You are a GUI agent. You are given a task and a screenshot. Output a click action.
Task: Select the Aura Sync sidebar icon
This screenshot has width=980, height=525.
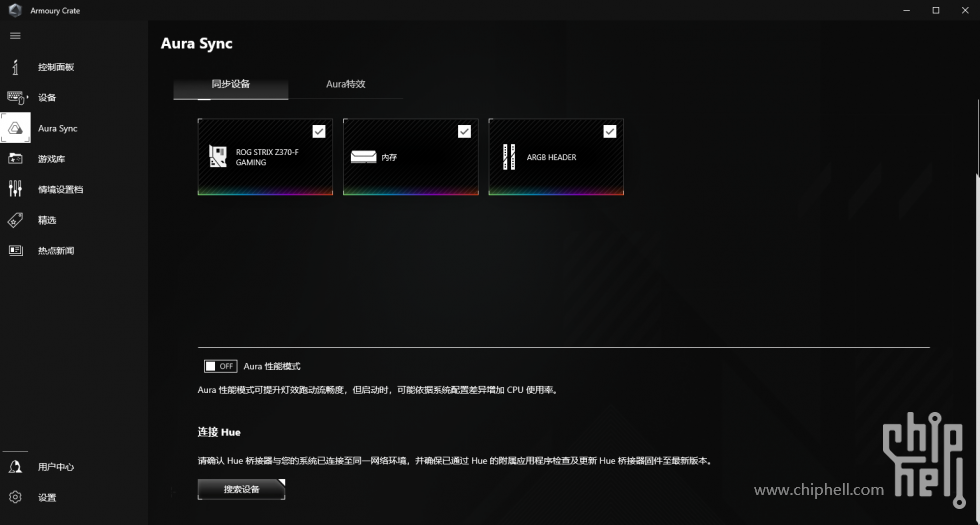point(16,128)
